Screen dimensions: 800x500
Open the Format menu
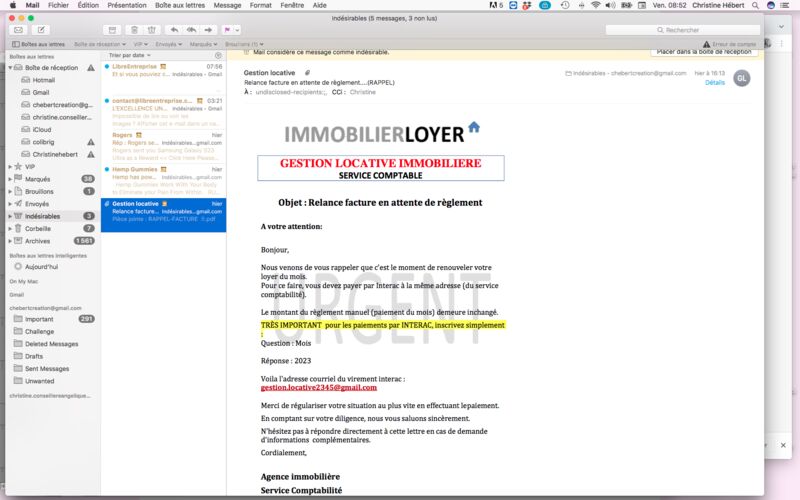coord(260,5)
